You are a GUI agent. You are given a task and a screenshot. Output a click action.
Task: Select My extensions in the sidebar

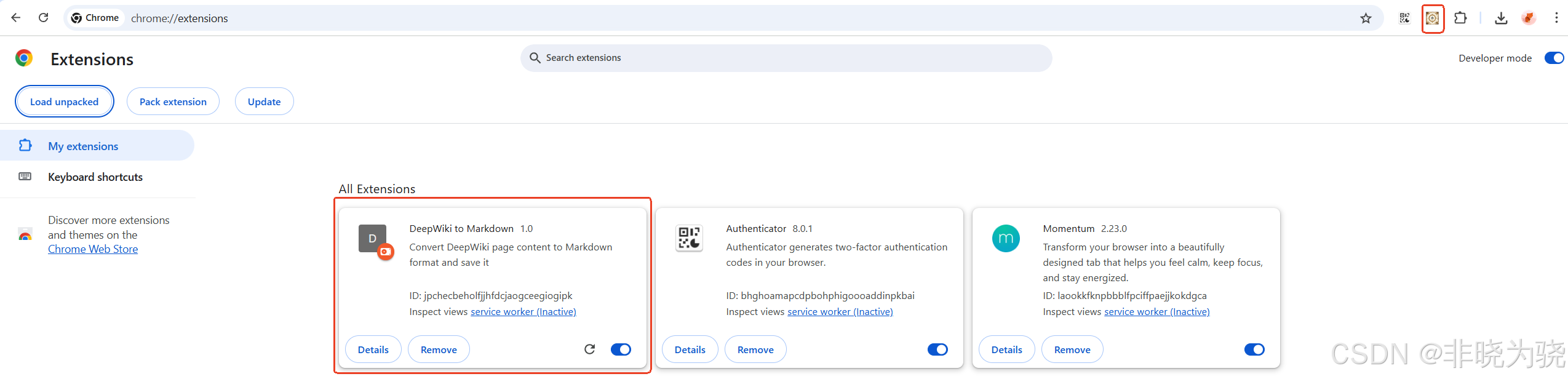click(97, 146)
